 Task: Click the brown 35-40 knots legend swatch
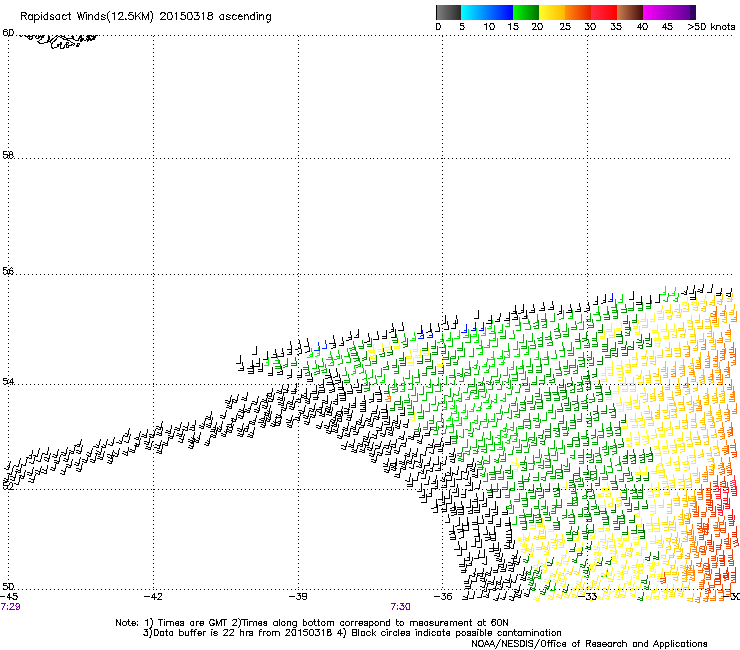[630, 12]
